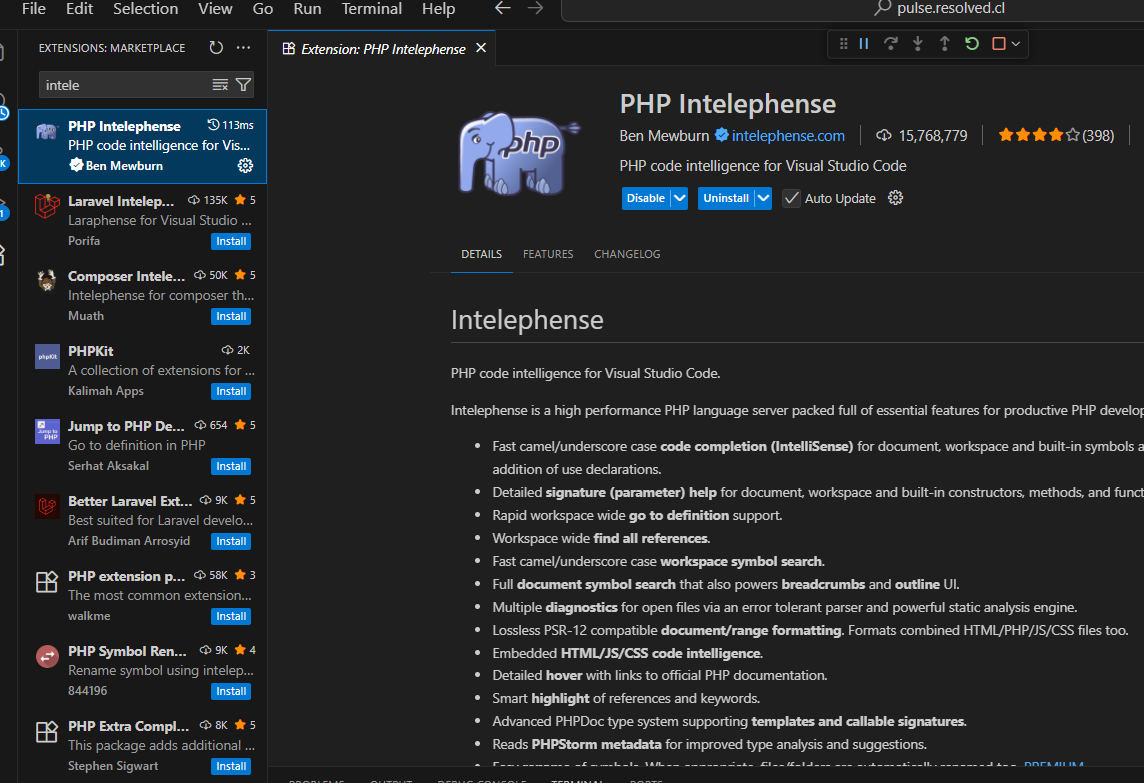Expand the Uninstall dropdown arrow
The image size is (1144, 783).
click(763, 198)
